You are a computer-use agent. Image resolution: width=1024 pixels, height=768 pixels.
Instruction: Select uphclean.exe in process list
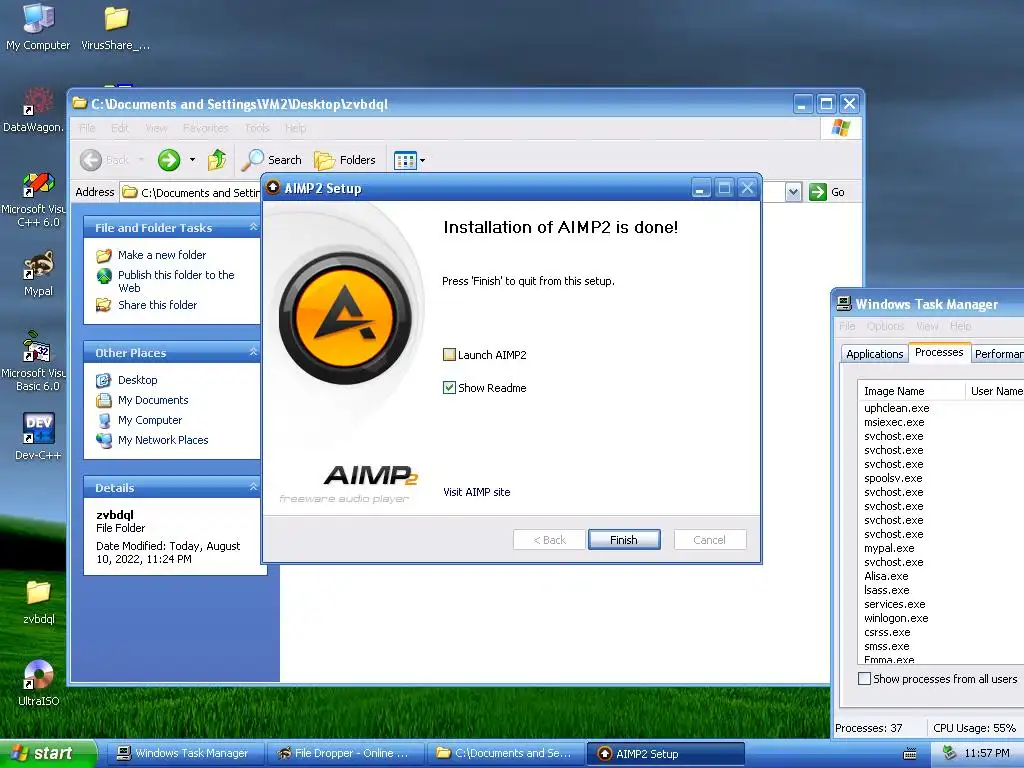tap(896, 408)
